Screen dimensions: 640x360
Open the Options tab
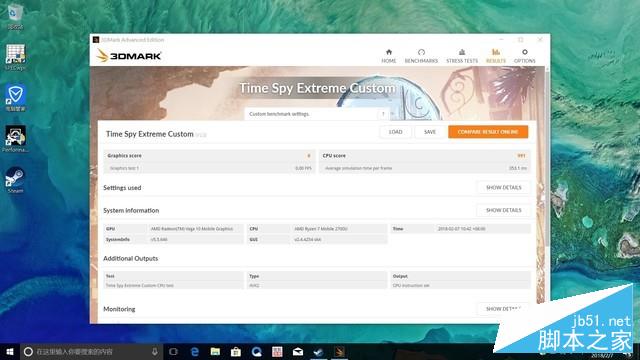click(524, 56)
